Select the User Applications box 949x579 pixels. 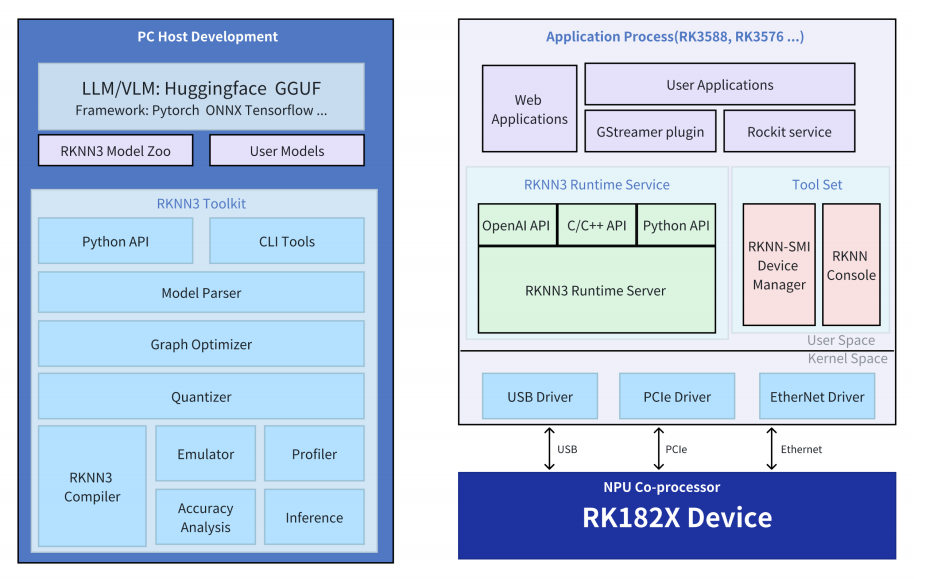click(720, 84)
